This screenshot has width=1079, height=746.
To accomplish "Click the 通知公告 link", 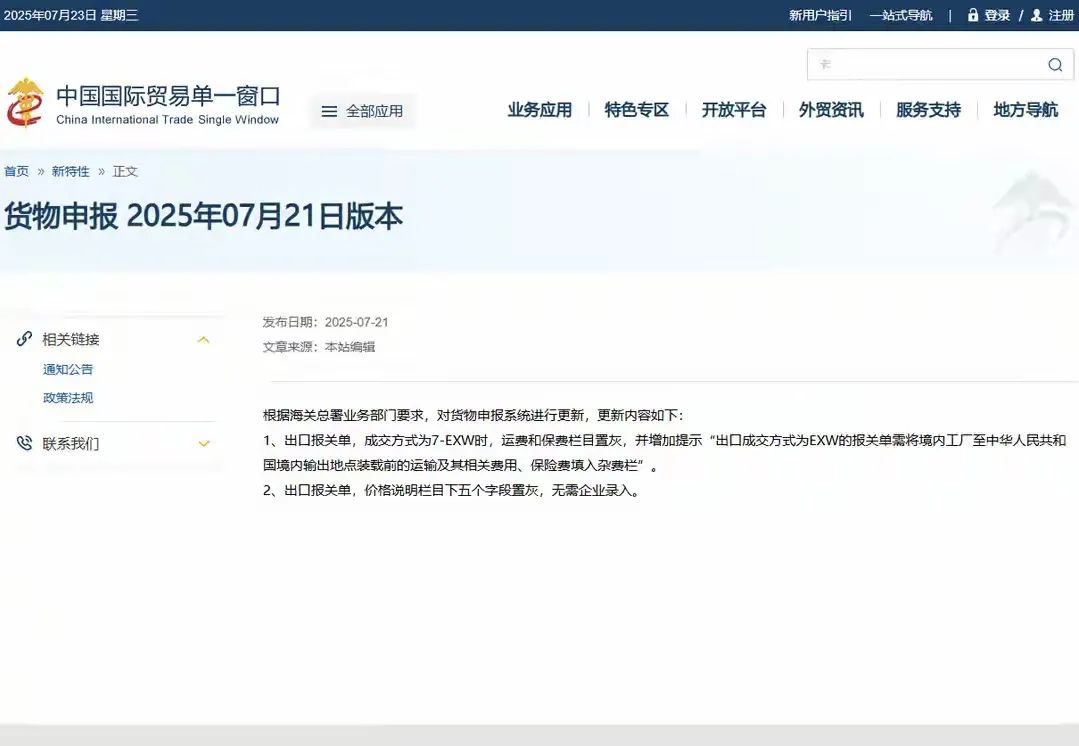I will [x=67, y=369].
